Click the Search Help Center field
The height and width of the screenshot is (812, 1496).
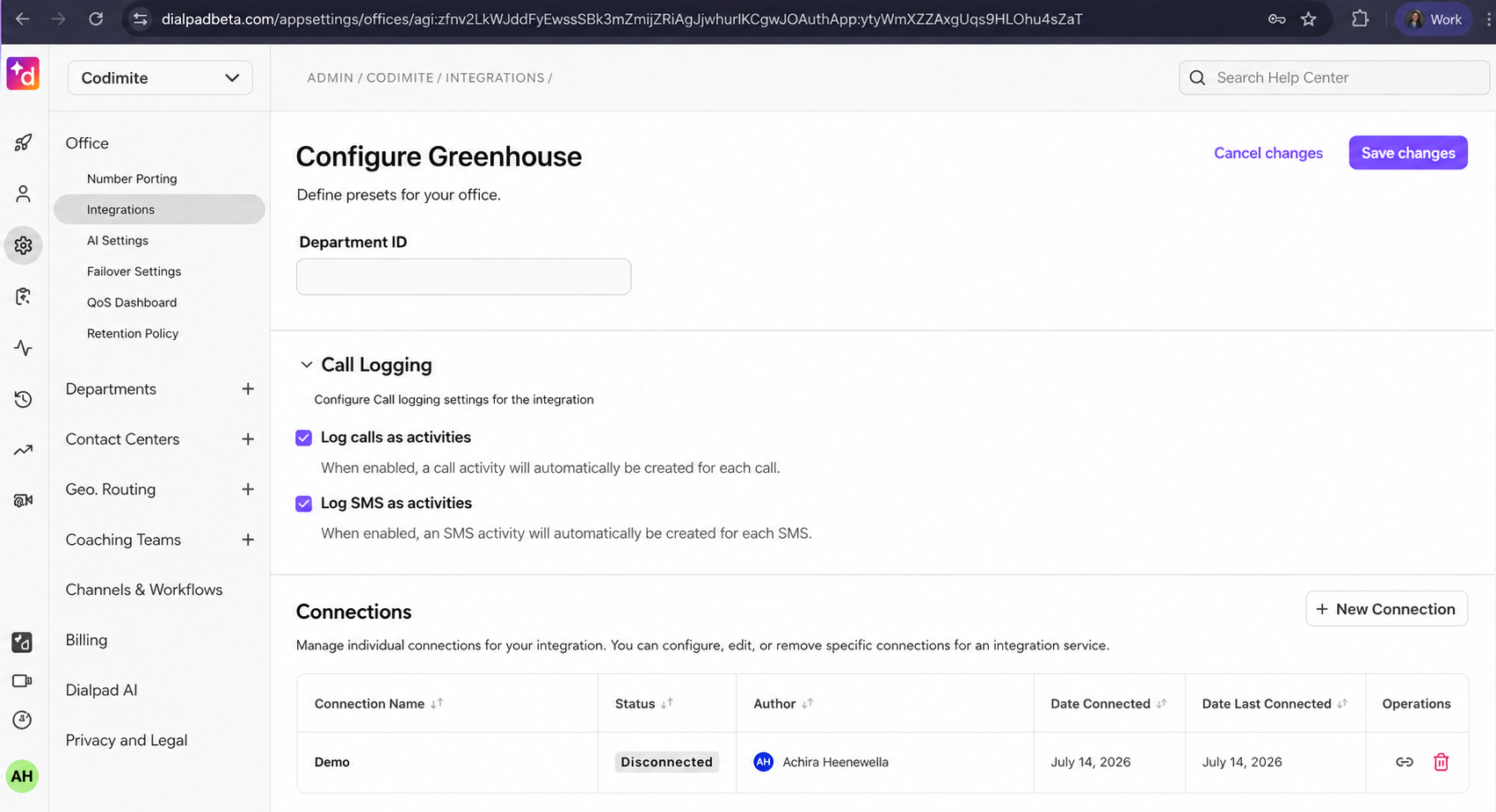click(1333, 77)
